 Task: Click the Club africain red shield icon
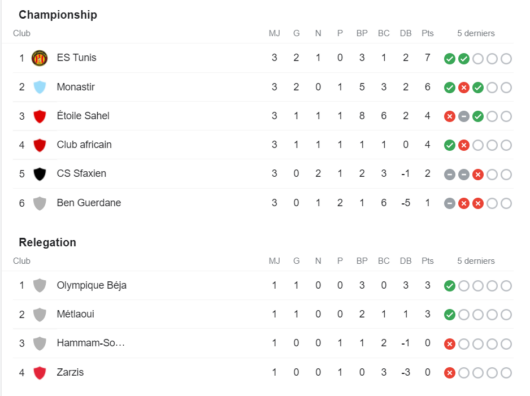click(40, 145)
